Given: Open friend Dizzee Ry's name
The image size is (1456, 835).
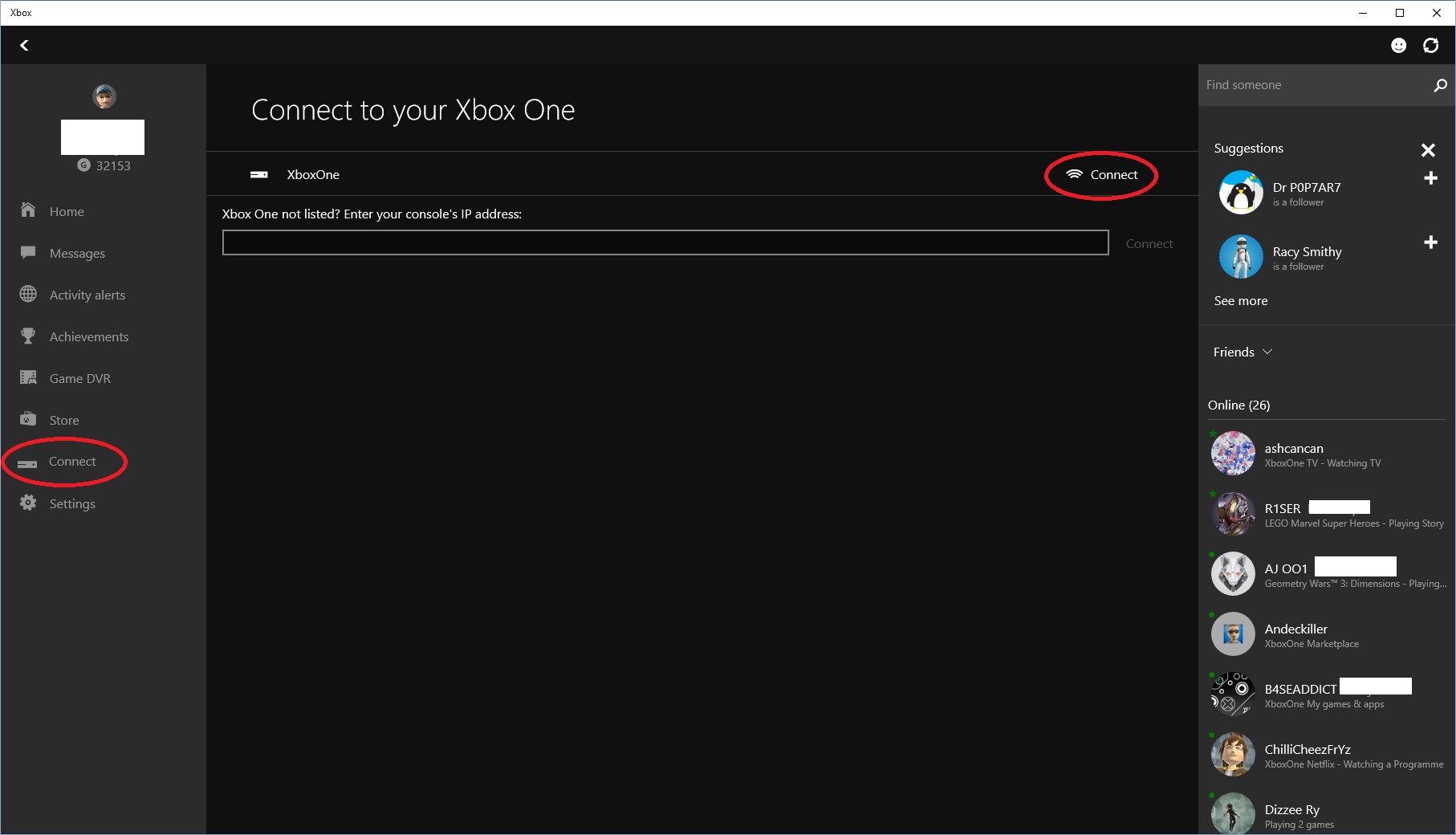Looking at the screenshot, I should 1292,809.
